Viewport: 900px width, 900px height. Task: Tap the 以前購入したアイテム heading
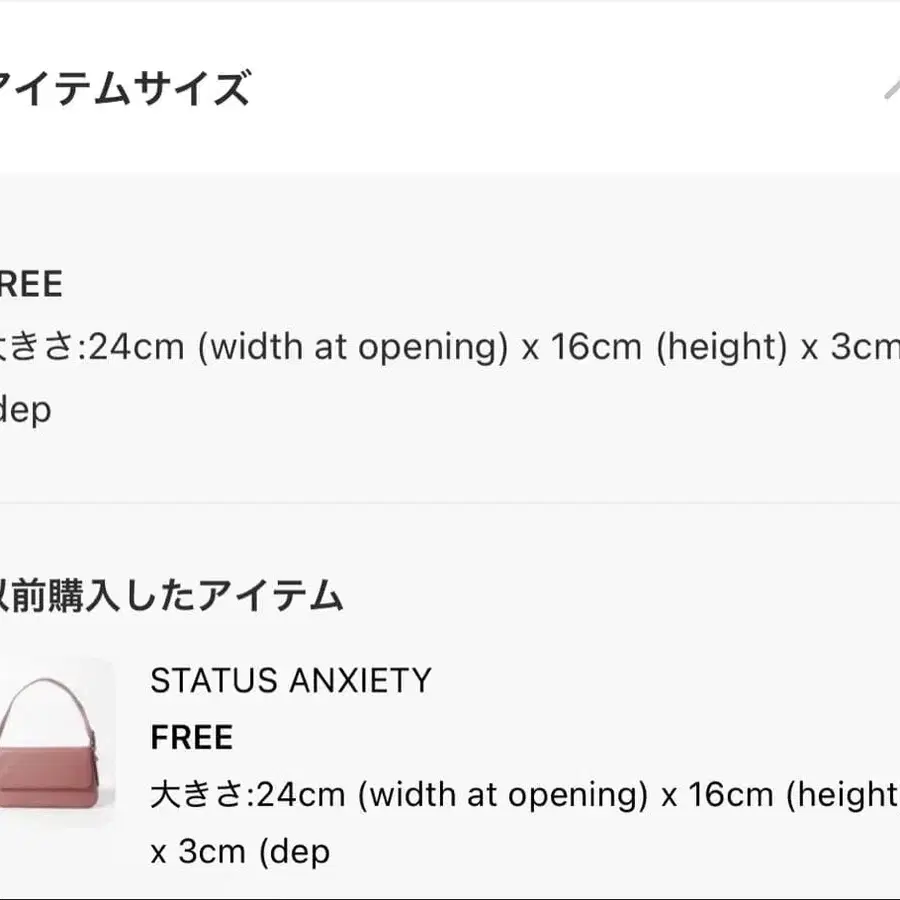coord(170,596)
